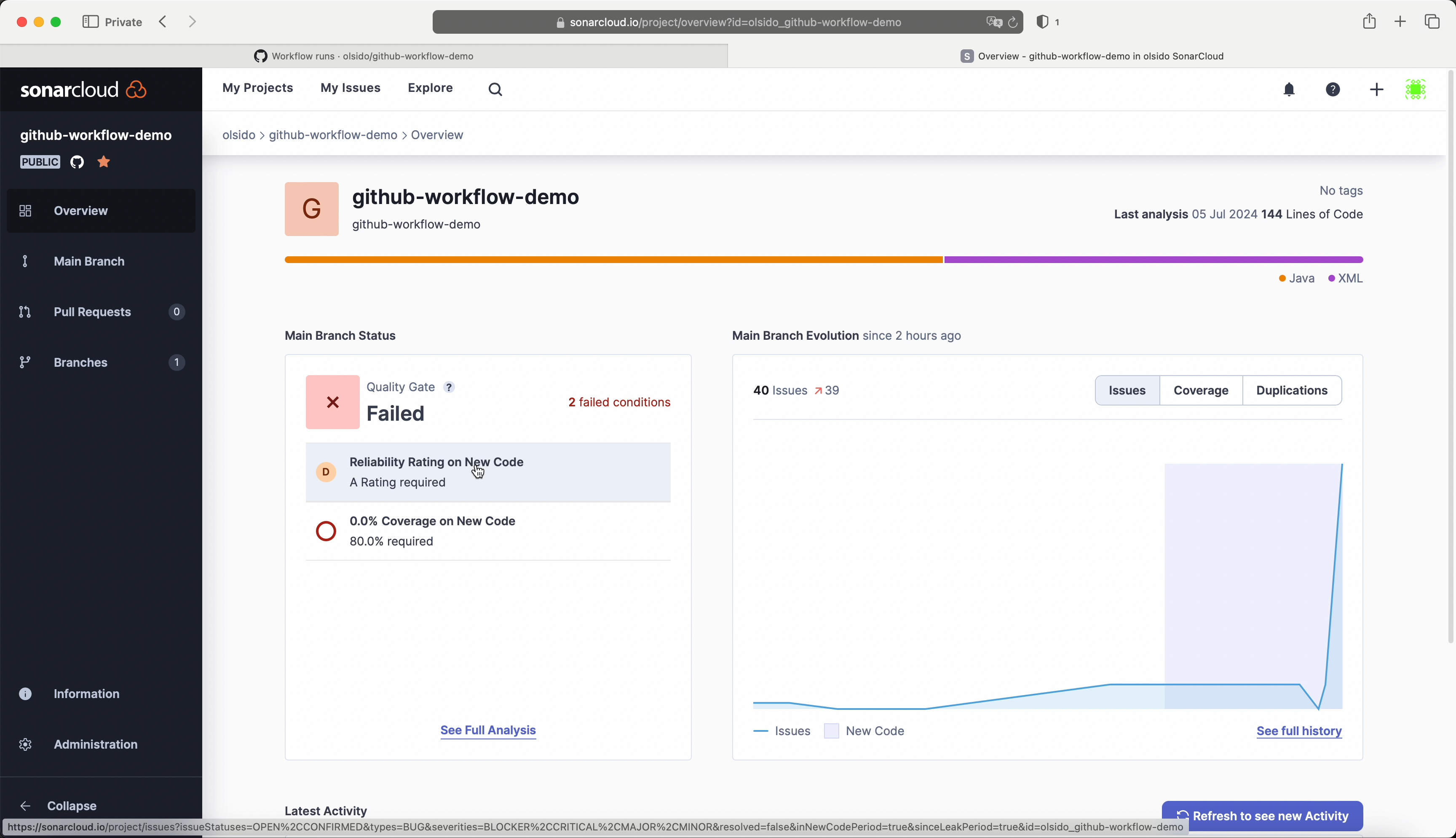Switch the chart to Coverage
This screenshot has height=838, width=1456.
1201,390
